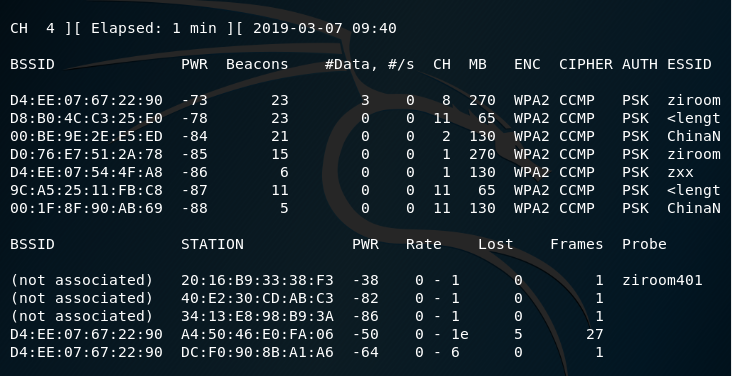Click the CIPHER column header

[x=585, y=64]
